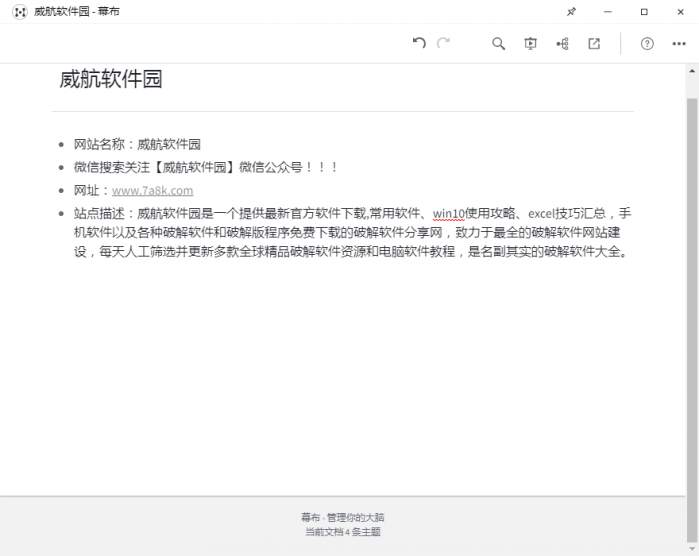699x556 pixels.
Task: Click the underlined word win10
Action: [x=448, y=214]
